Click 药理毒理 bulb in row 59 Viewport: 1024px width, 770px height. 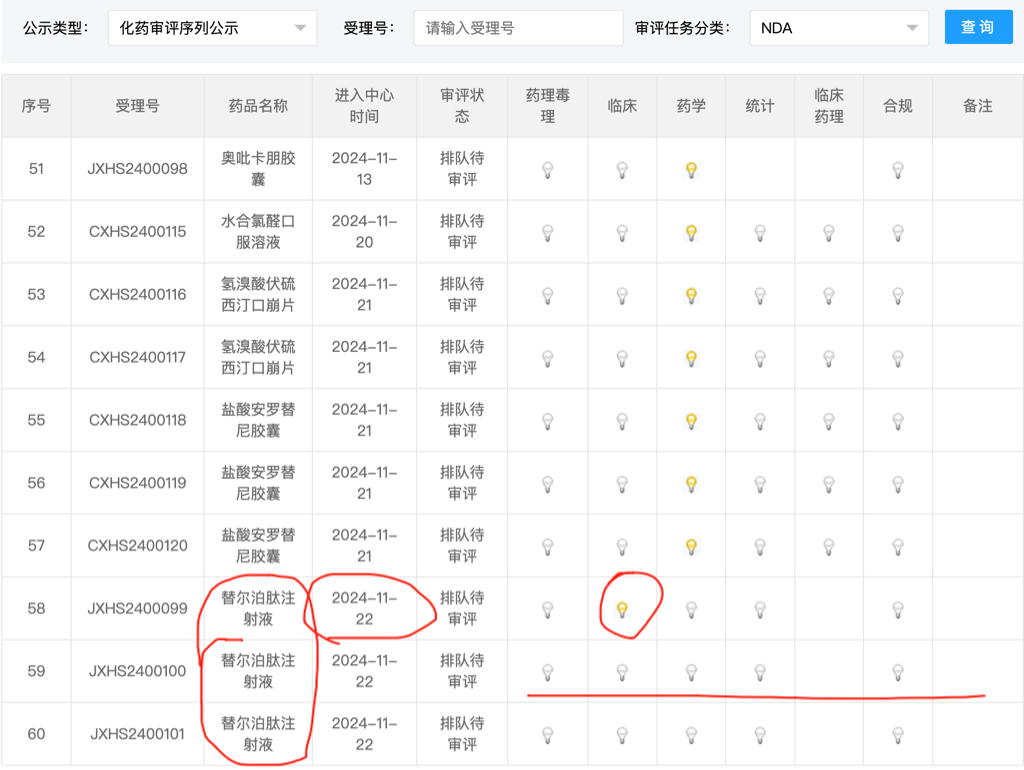coord(547,673)
